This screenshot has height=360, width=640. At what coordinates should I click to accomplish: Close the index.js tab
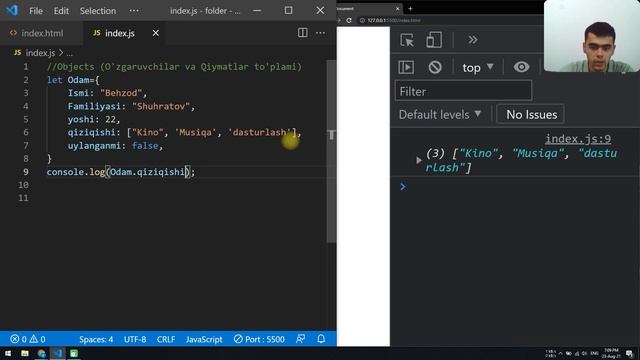(x=156, y=33)
